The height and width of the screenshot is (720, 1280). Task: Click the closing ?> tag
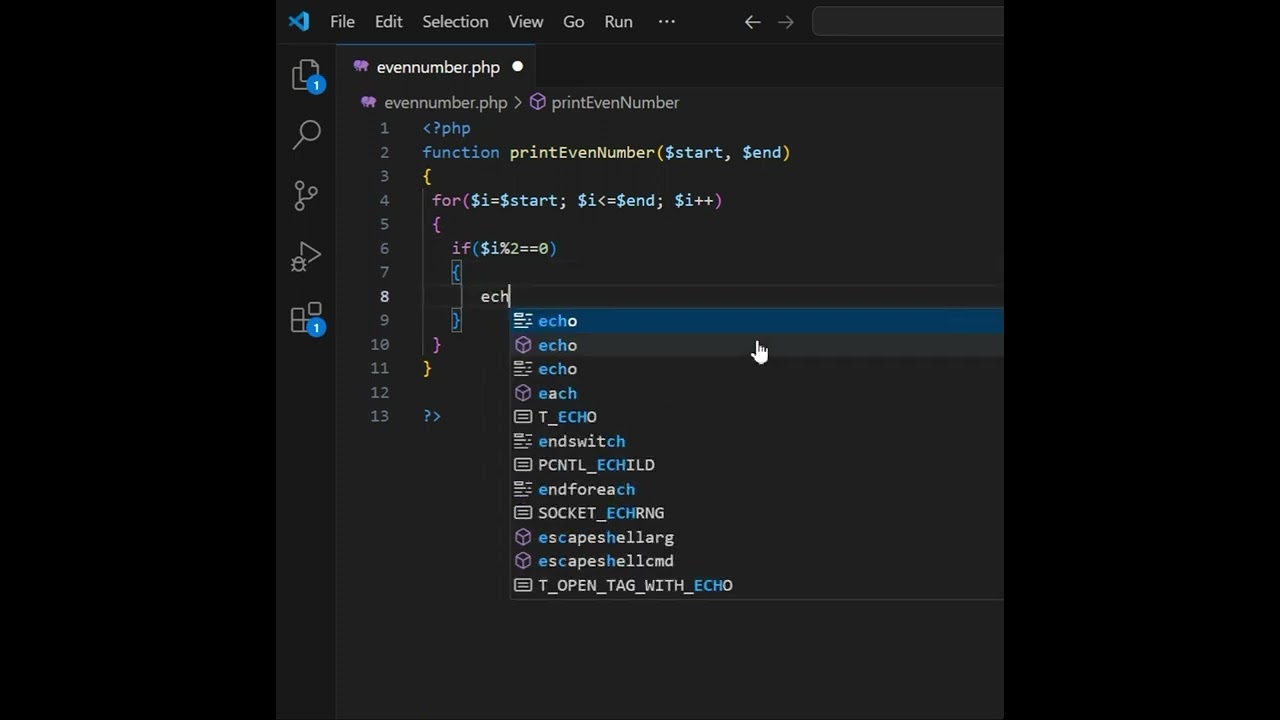[432, 416]
